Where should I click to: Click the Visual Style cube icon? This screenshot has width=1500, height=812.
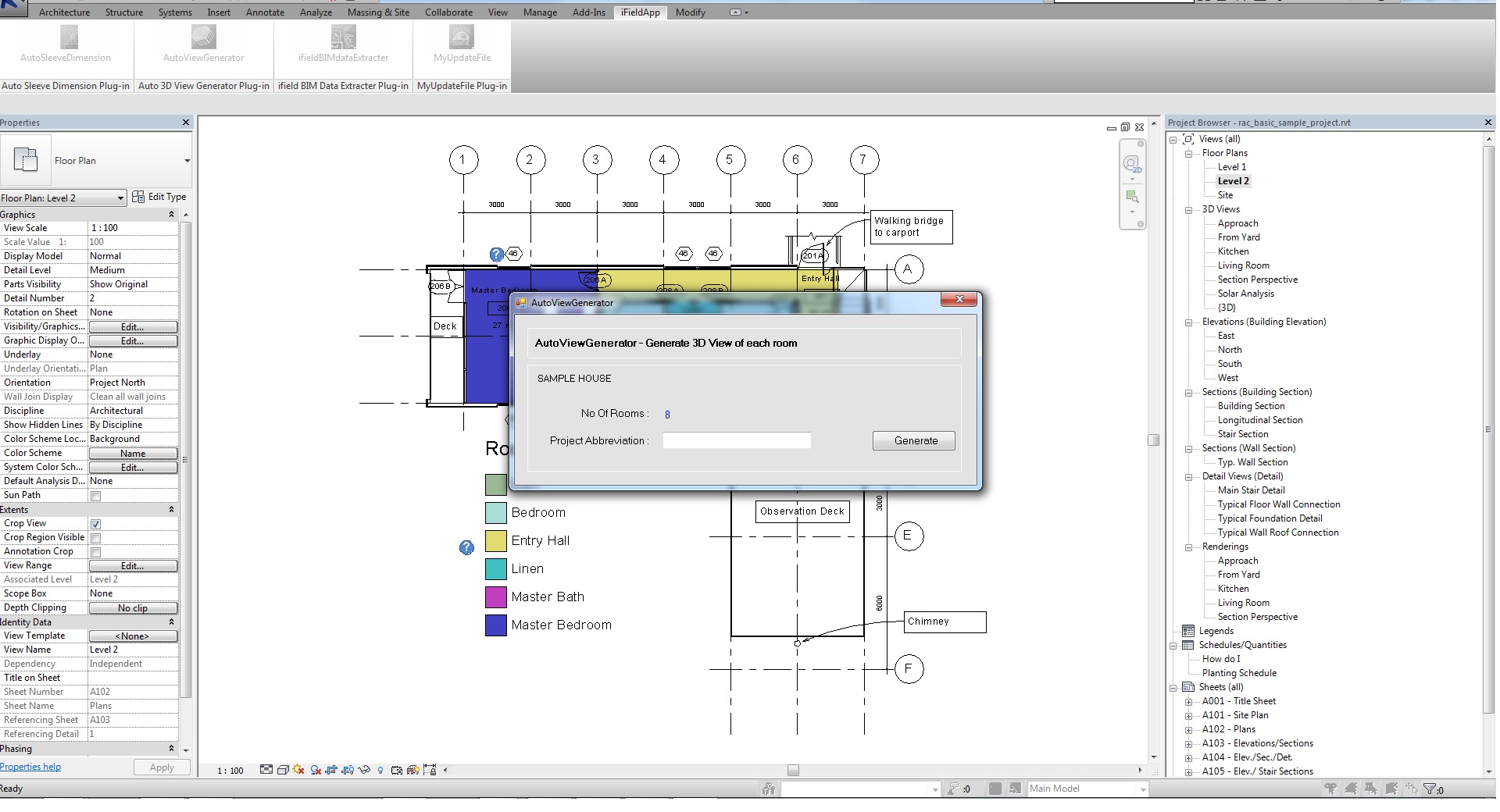(283, 770)
